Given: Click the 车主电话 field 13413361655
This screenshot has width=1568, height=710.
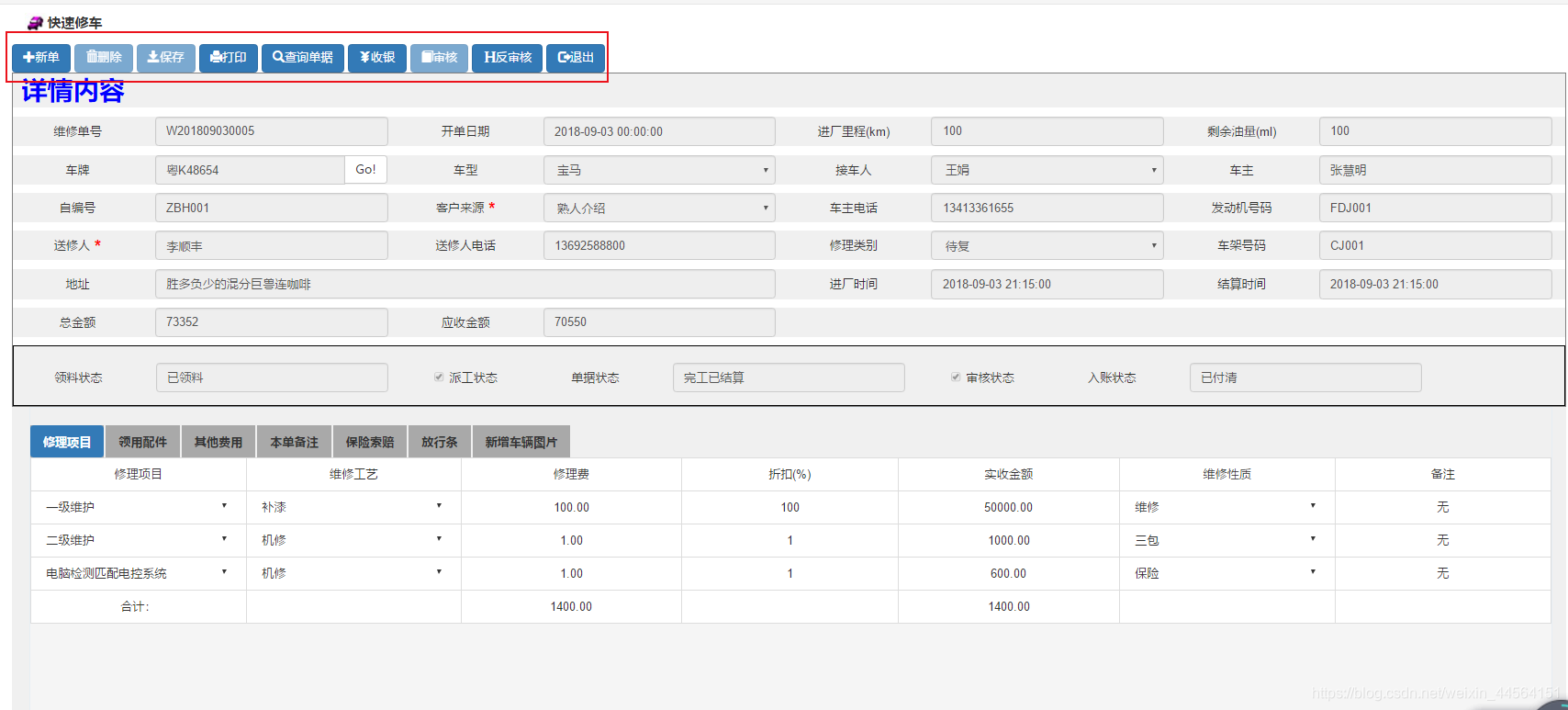Looking at the screenshot, I should [1047, 208].
